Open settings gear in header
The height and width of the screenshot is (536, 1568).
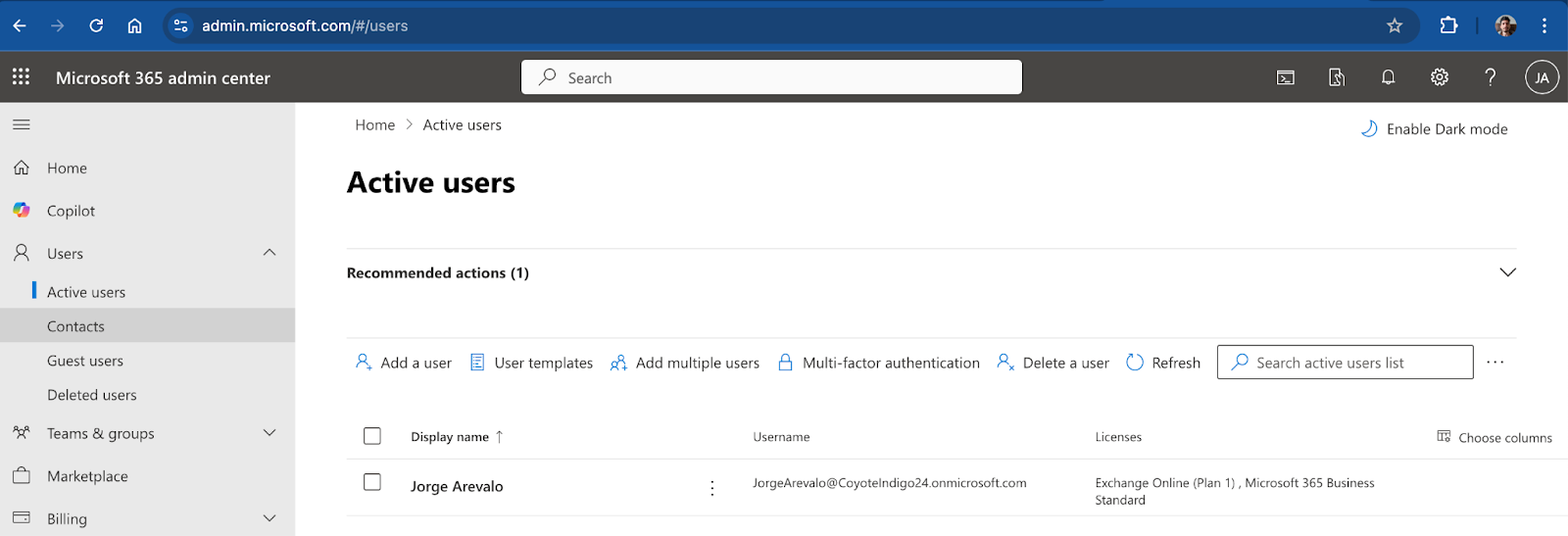coord(1440,77)
